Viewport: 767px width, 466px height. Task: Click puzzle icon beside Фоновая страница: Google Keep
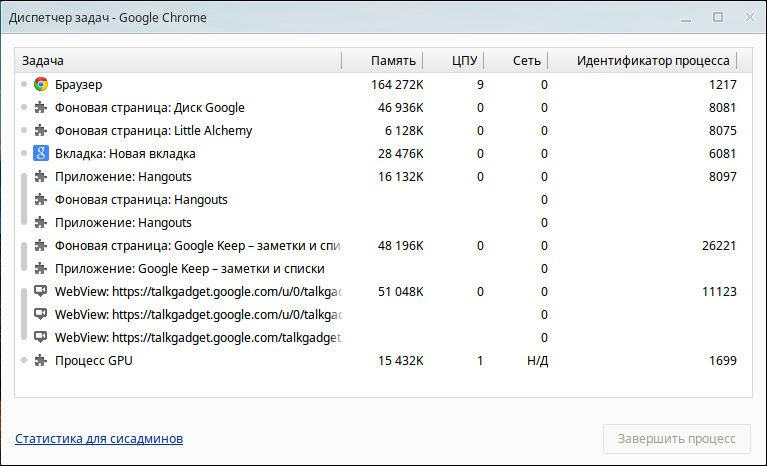pyautogui.click(x=41, y=245)
